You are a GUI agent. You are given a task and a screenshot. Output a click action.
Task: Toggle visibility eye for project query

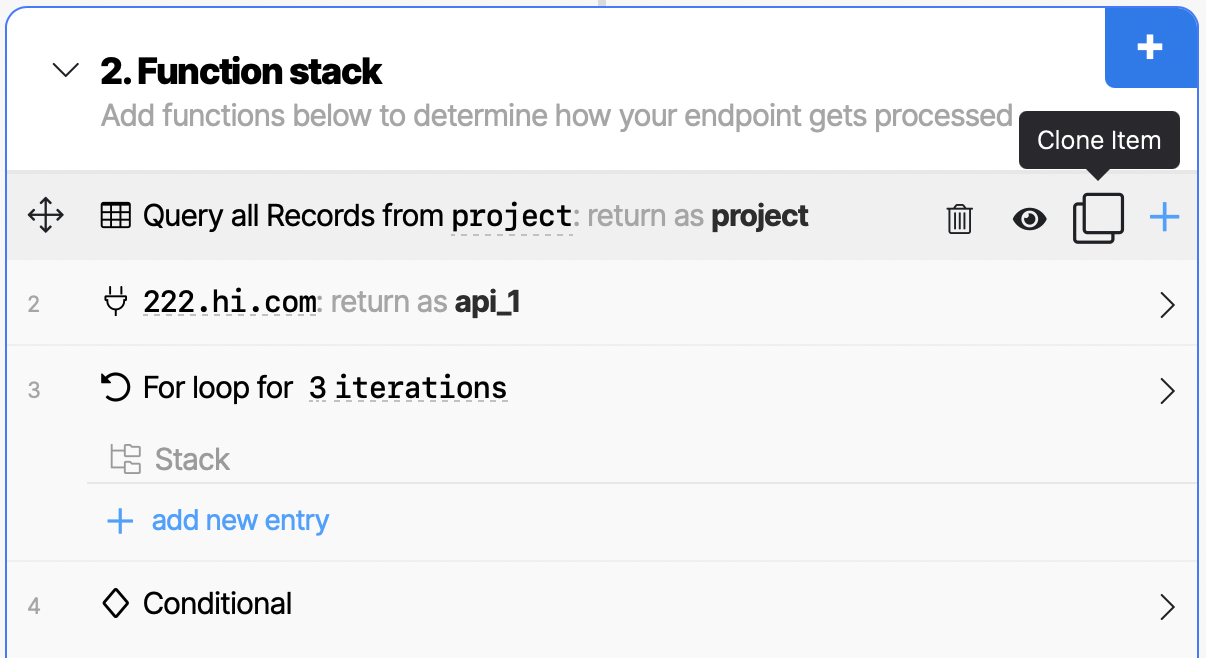pos(1029,218)
